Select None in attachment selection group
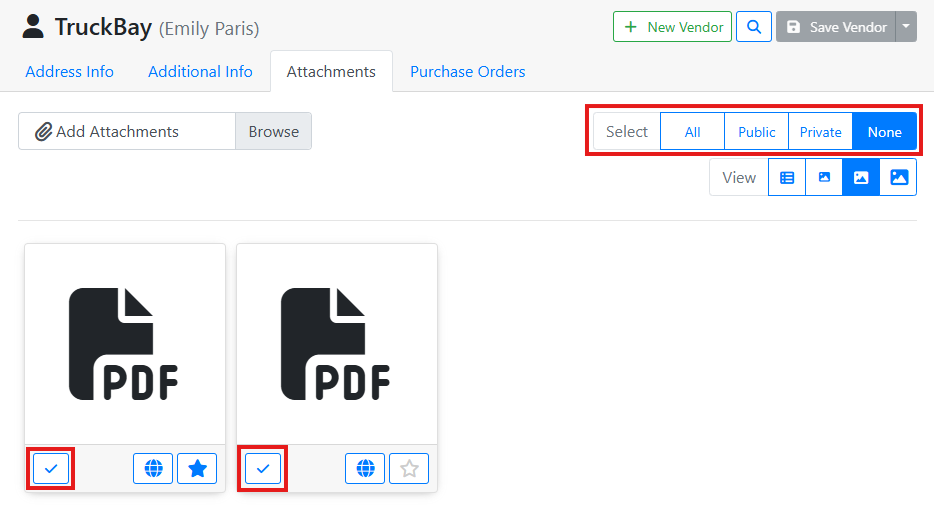The height and width of the screenshot is (515, 934). pos(884,132)
